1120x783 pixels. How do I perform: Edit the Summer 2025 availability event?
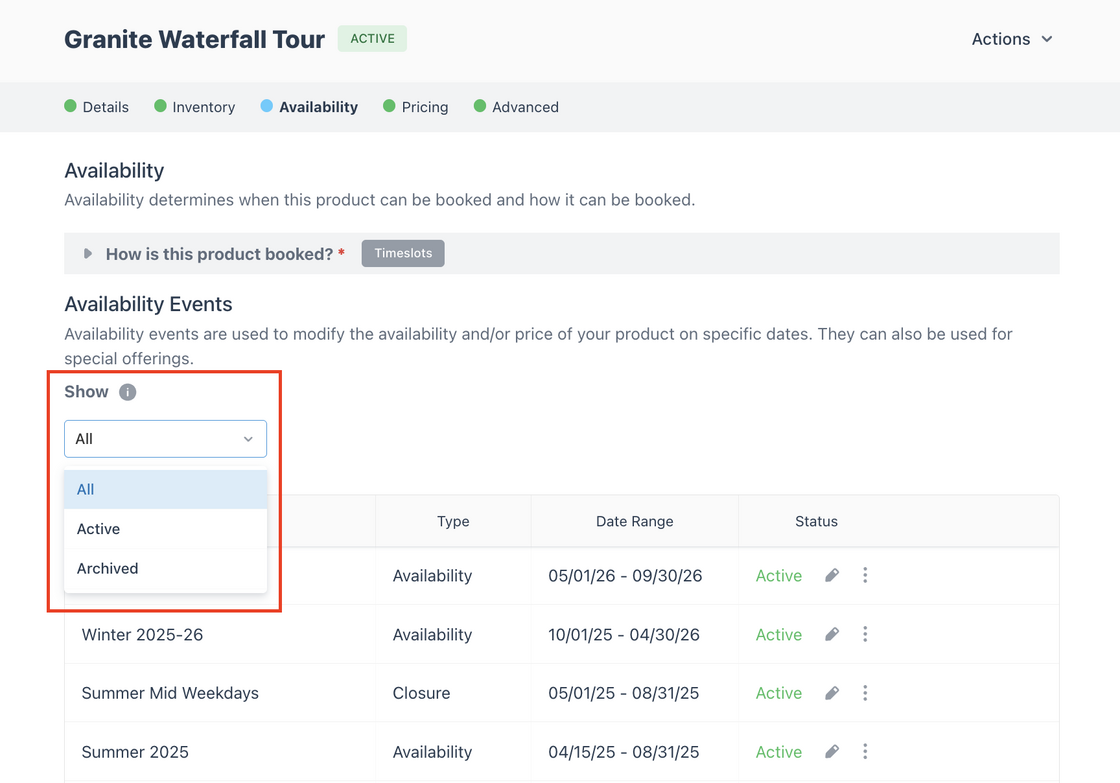pyautogui.click(x=831, y=751)
